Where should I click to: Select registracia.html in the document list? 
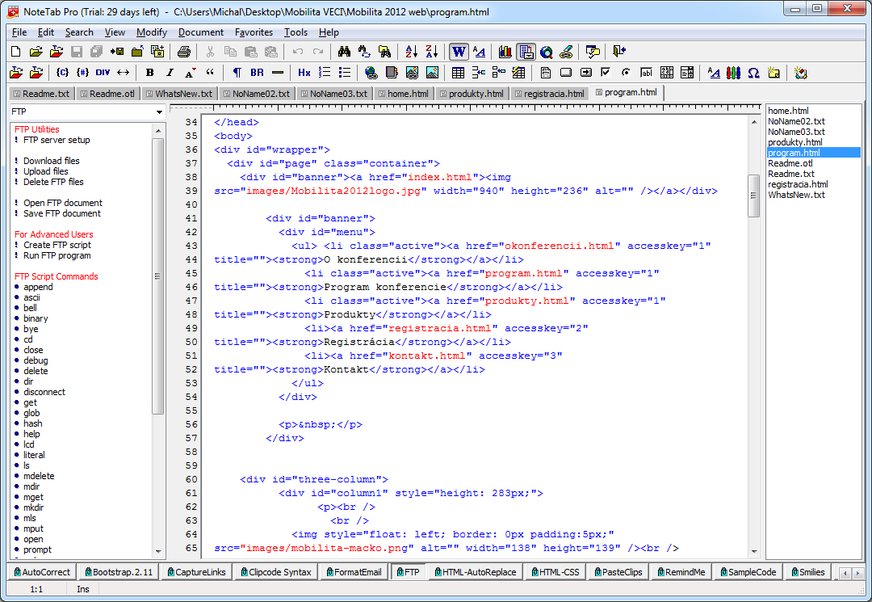[797, 184]
